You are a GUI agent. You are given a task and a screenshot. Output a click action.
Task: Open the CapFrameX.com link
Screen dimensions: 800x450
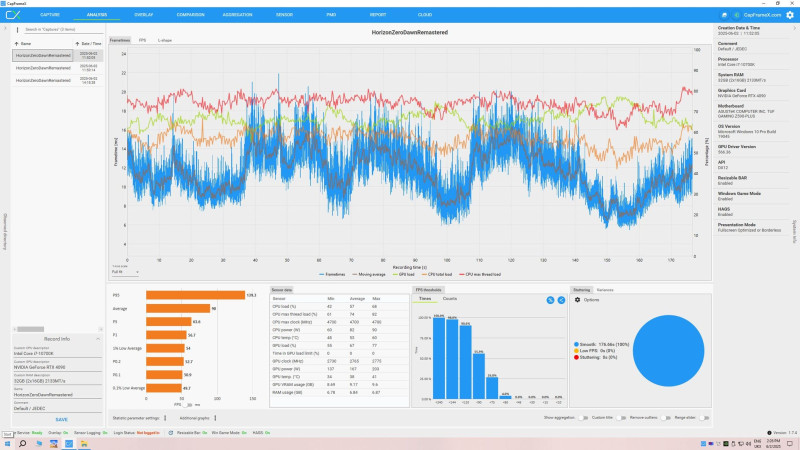tap(762, 15)
